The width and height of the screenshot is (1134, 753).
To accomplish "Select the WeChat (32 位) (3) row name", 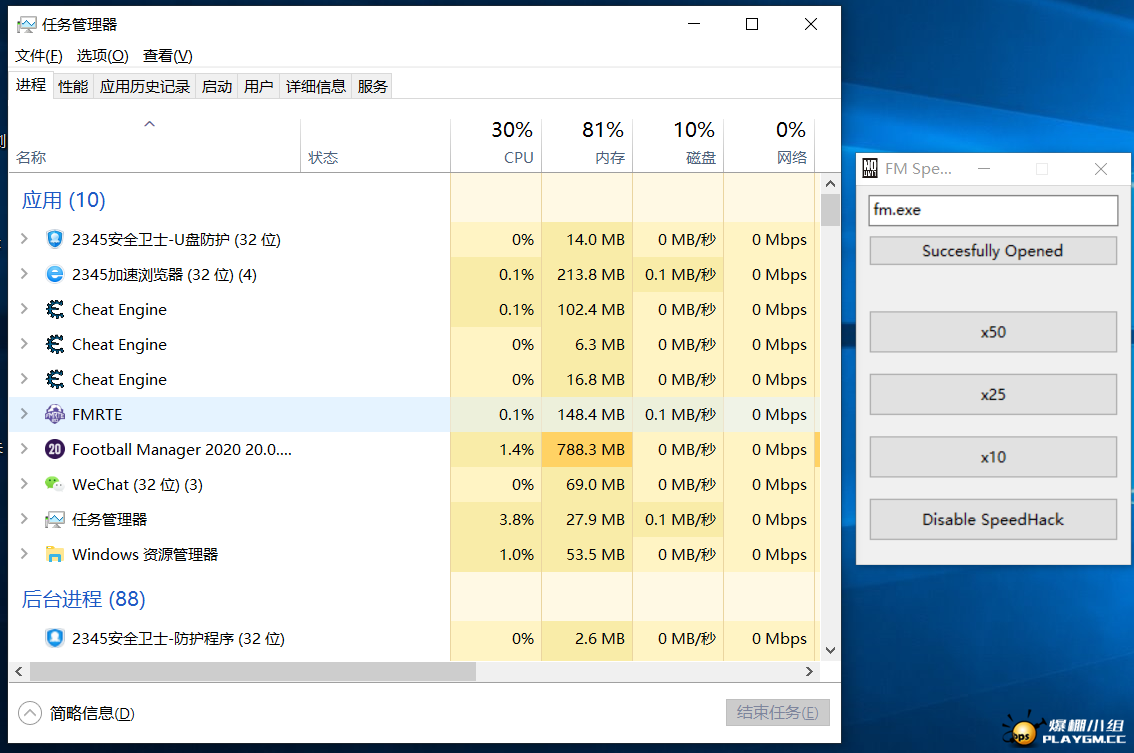I will click(137, 485).
